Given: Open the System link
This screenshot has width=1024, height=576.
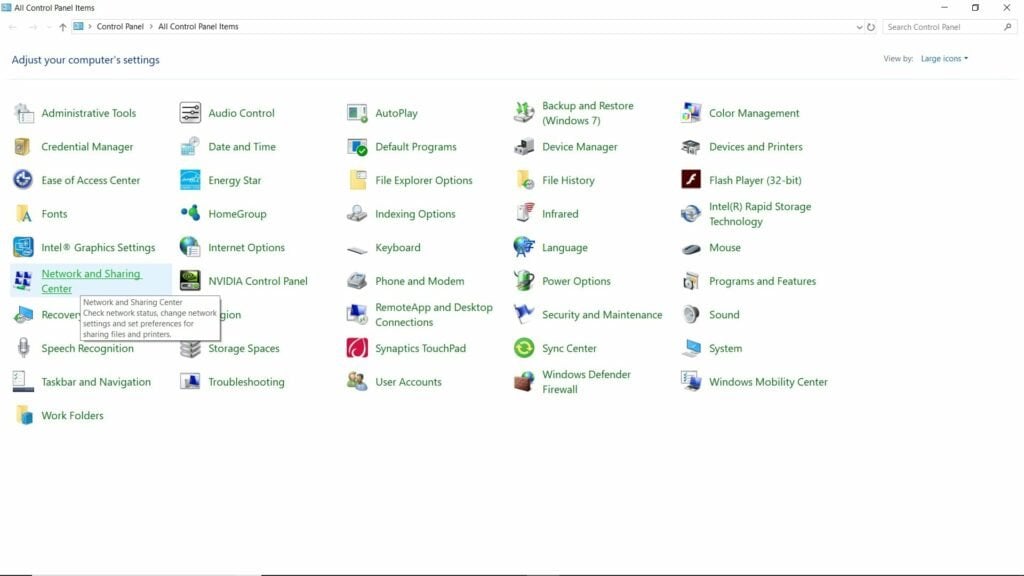Looking at the screenshot, I should click(725, 348).
